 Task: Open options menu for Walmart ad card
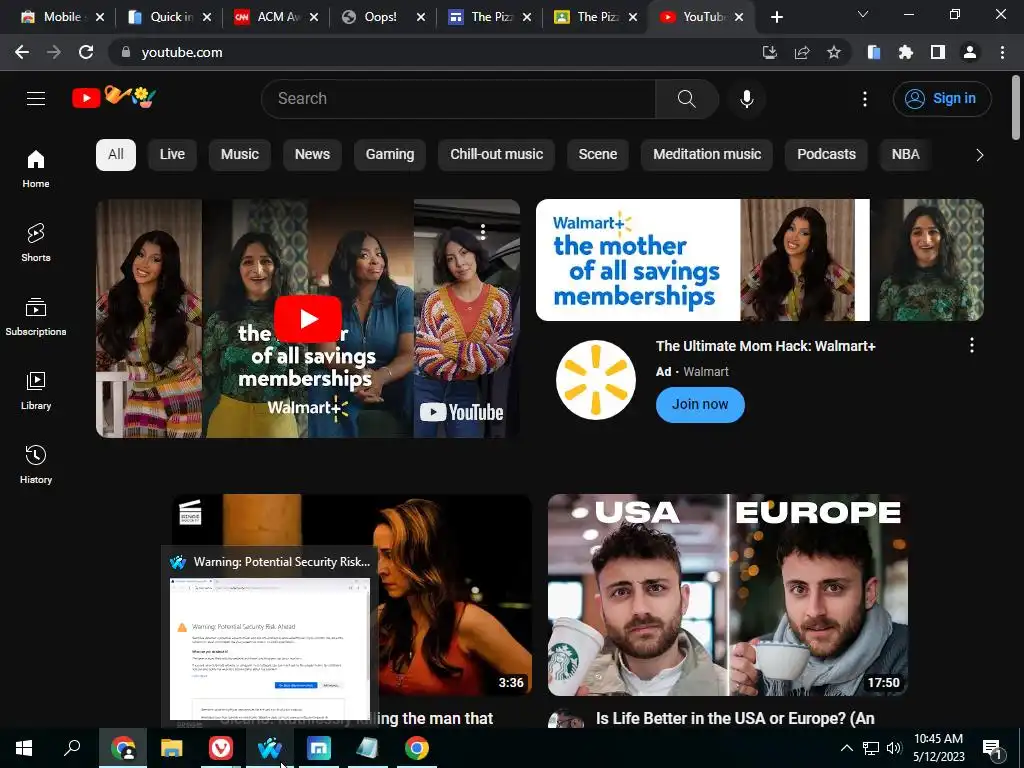[972, 345]
